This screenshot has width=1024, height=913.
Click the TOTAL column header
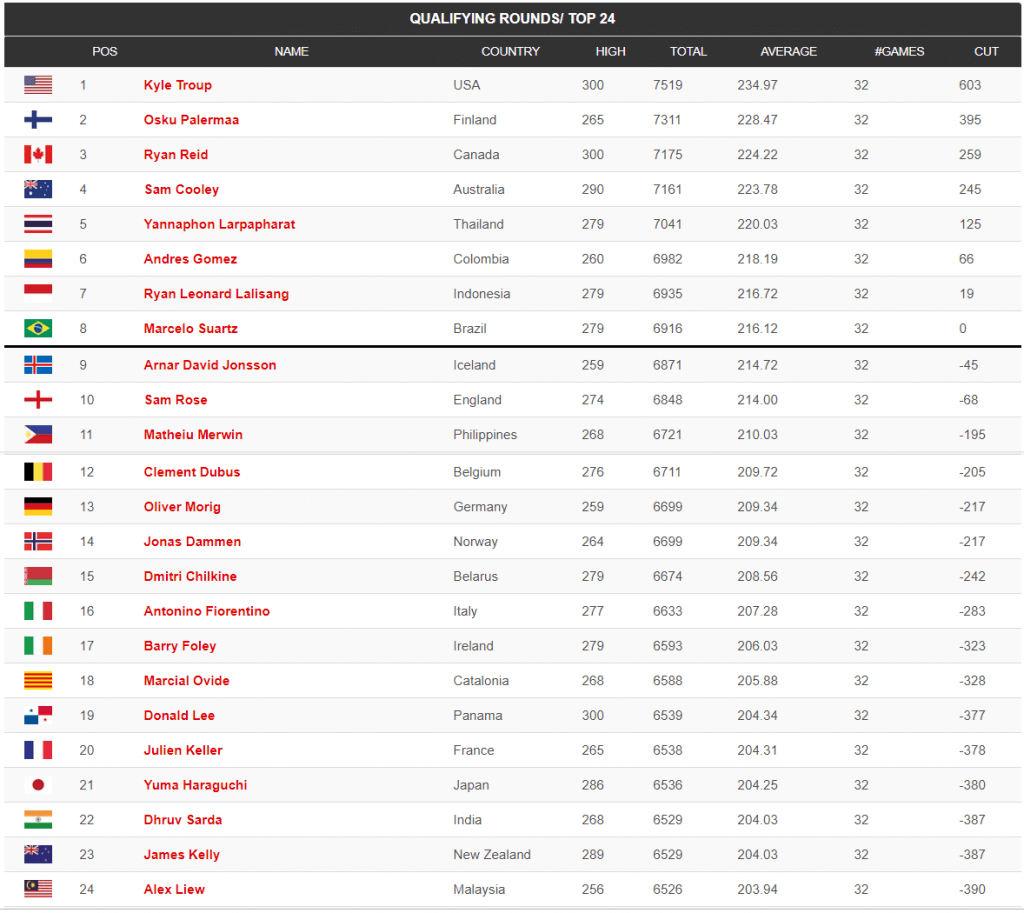coord(688,51)
